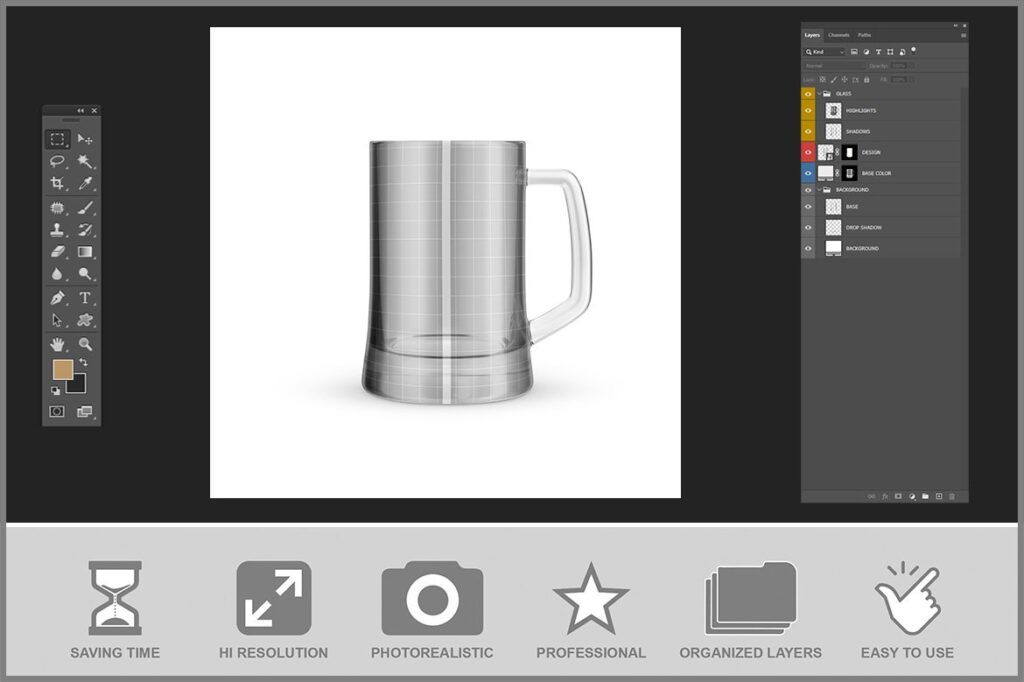Select the Magic Wand tool
Viewport: 1024px width, 682px height.
point(85,161)
